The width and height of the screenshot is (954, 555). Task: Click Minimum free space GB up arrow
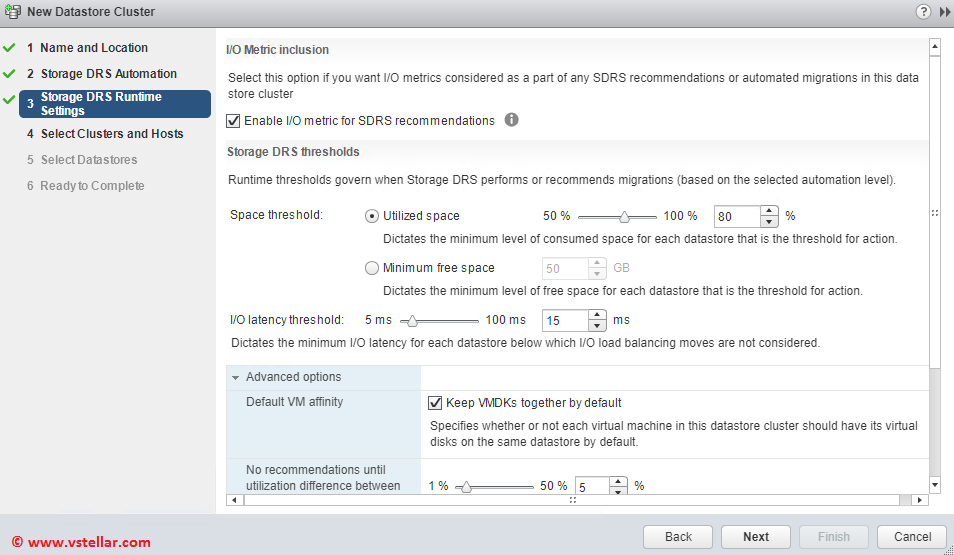597,263
